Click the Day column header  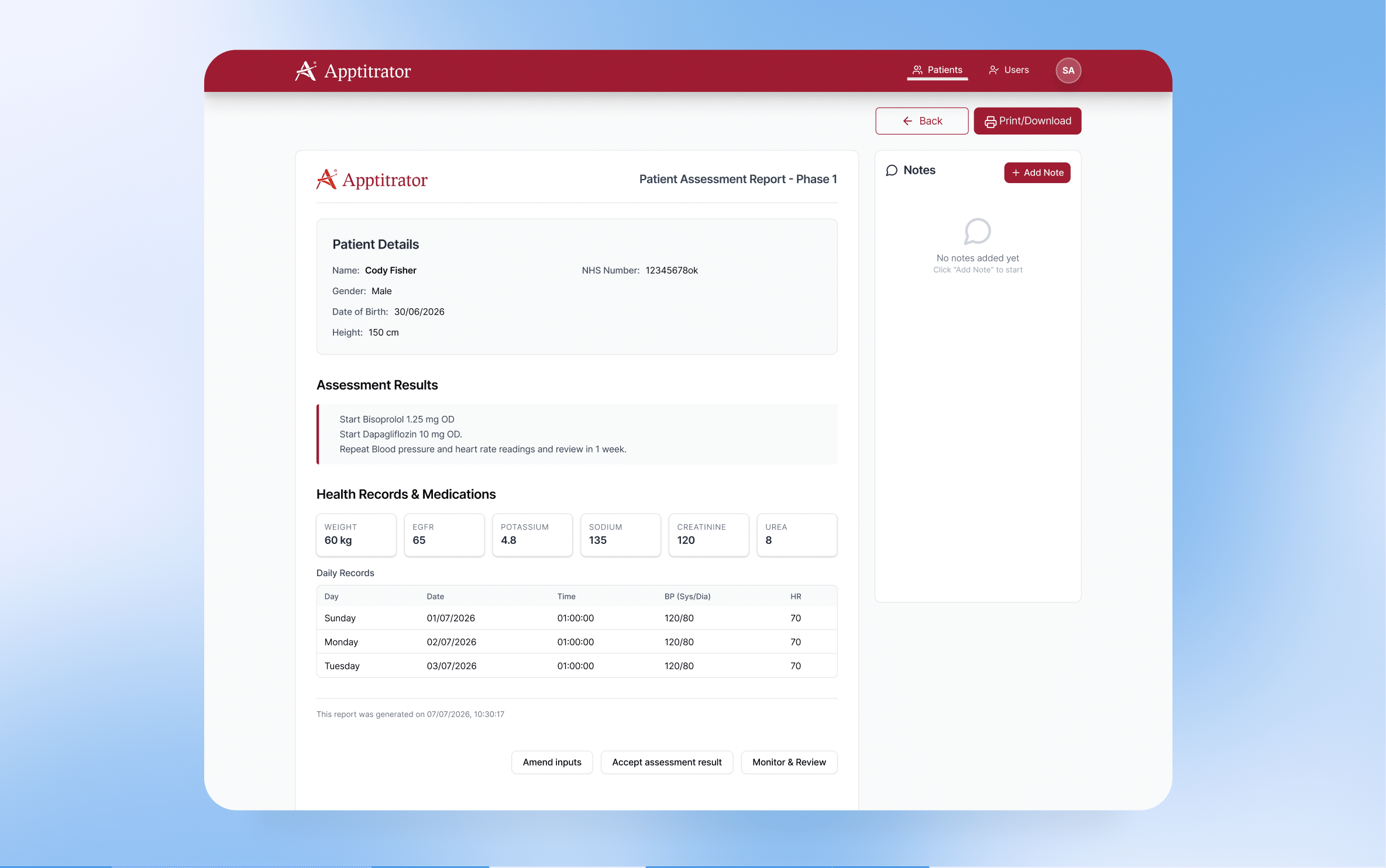(x=331, y=597)
